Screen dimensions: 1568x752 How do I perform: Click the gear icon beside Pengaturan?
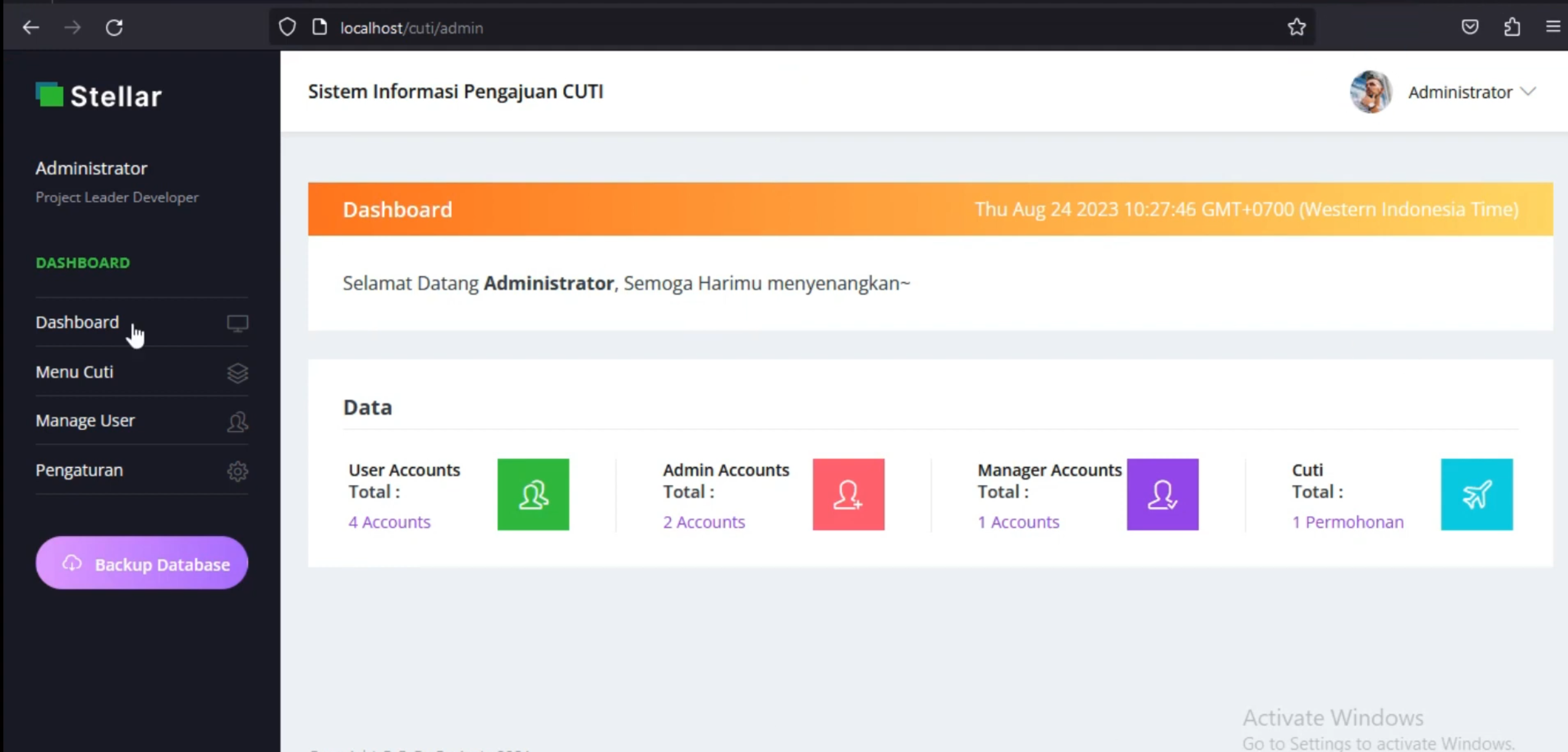tap(238, 471)
